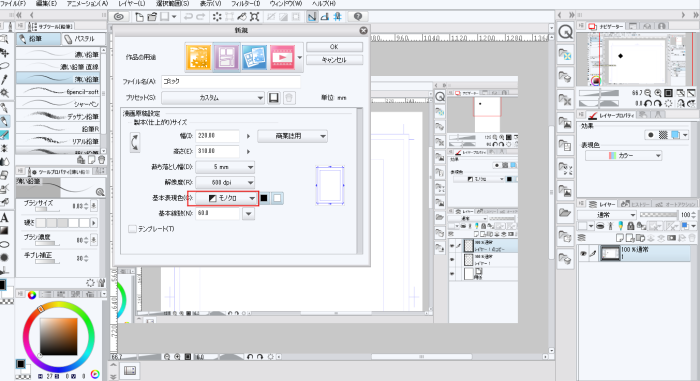Delete preset trash icon in dialog
Image resolution: width=700 pixels, height=381 pixels.
(x=289, y=98)
